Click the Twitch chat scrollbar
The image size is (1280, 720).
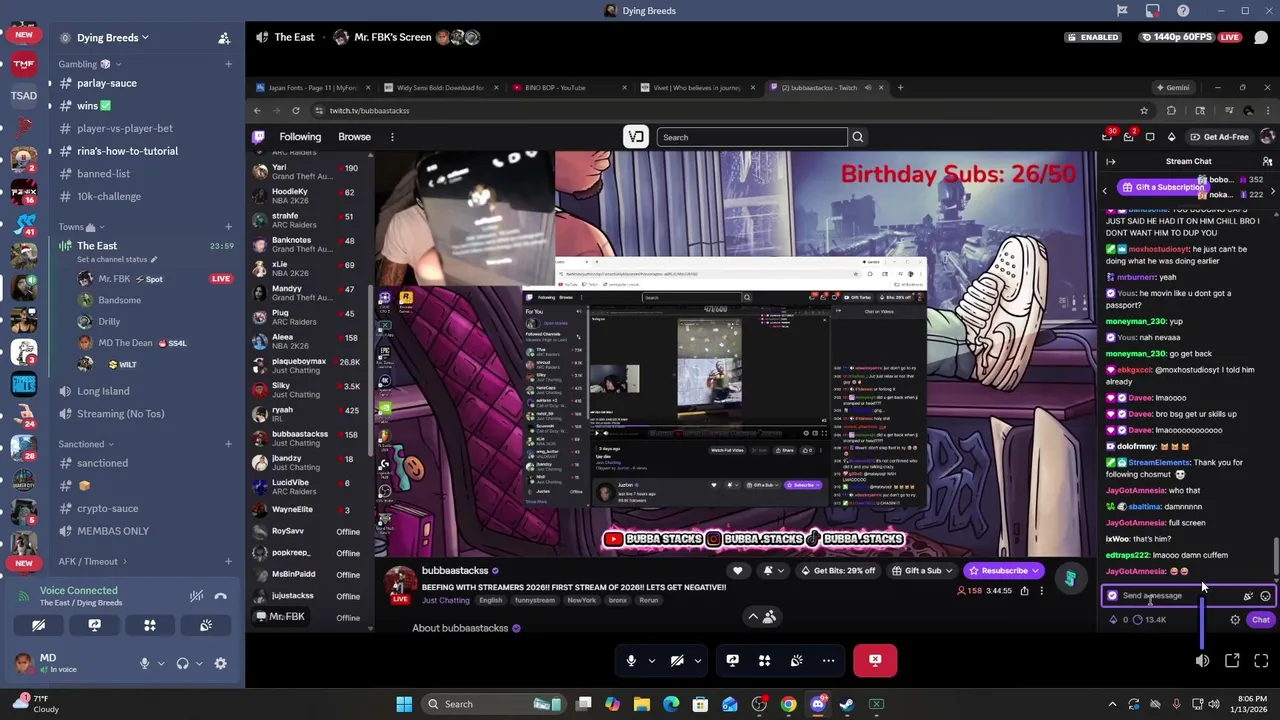(x=1275, y=557)
